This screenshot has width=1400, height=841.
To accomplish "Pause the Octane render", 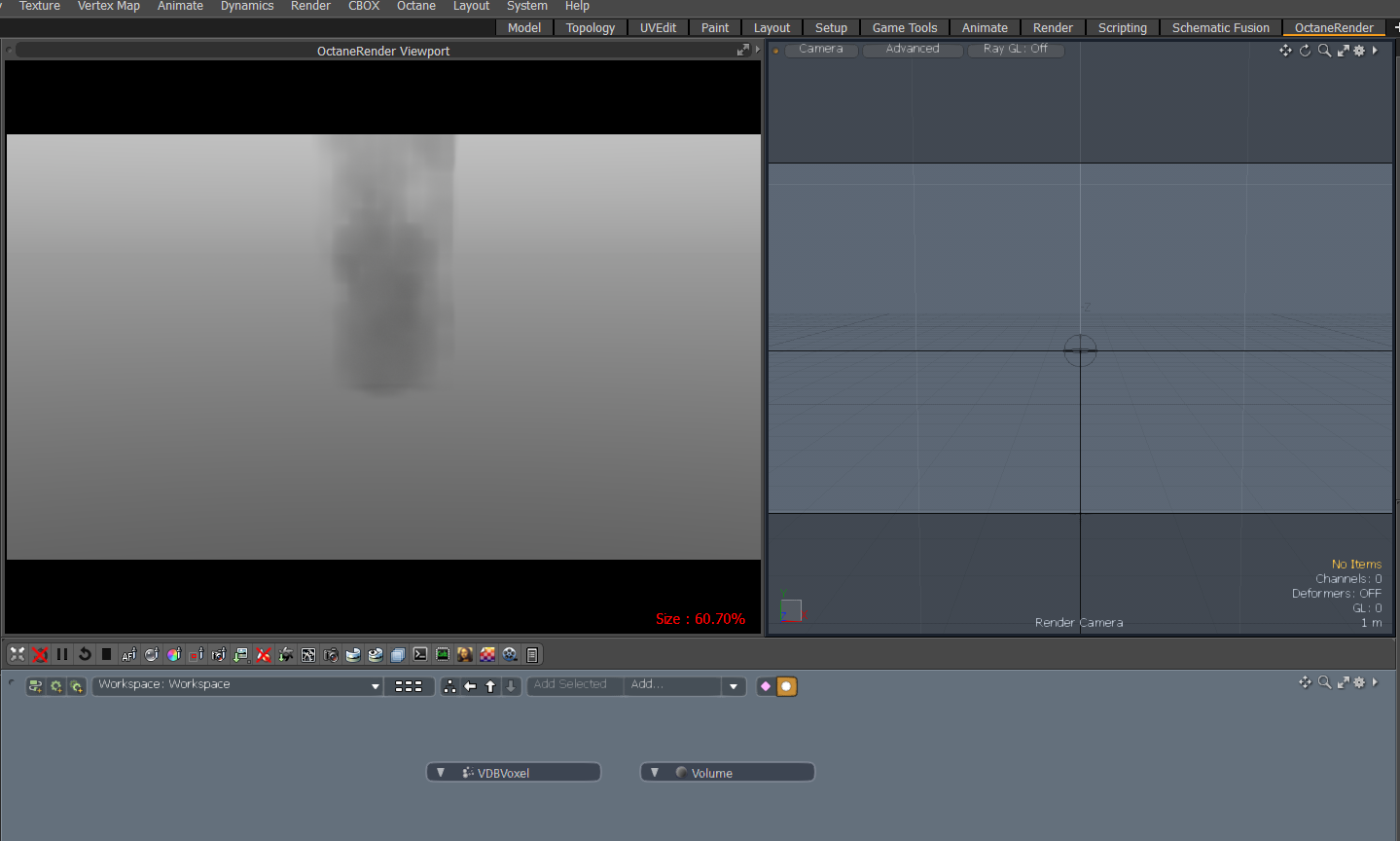I will point(62,655).
